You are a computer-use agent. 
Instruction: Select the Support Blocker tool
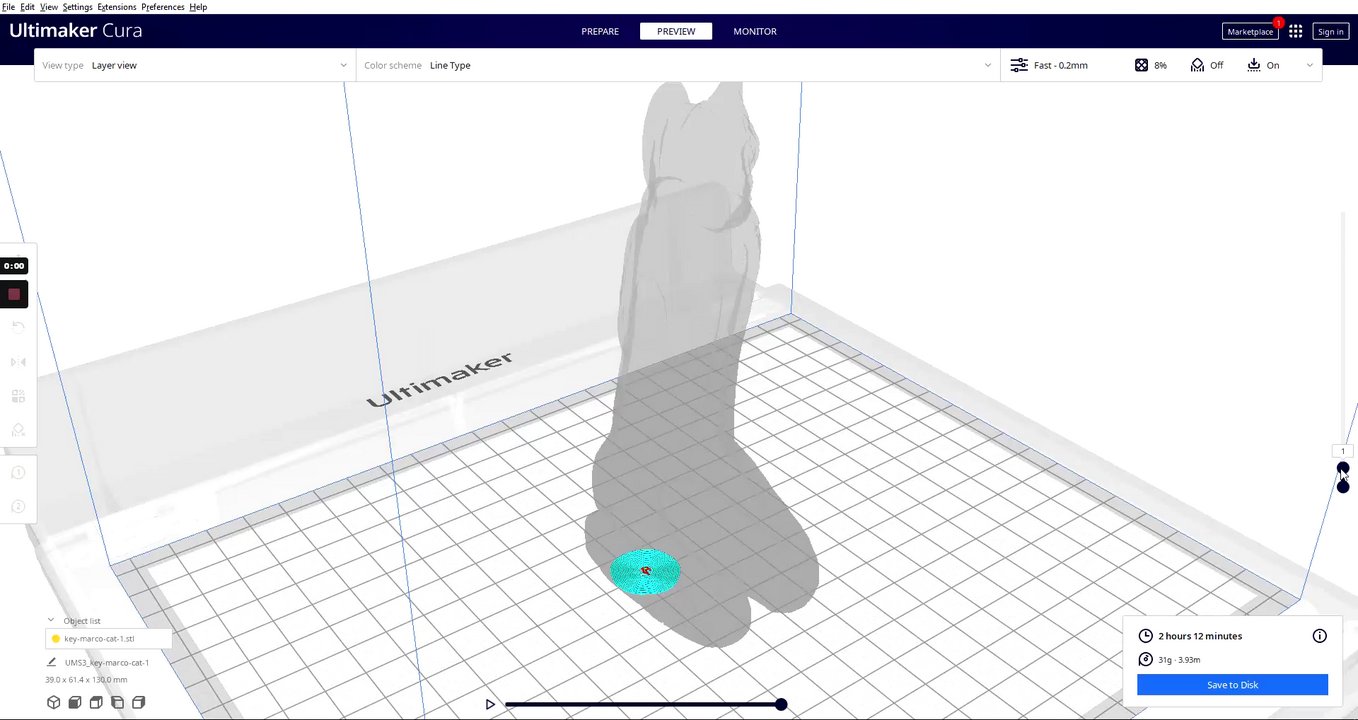18,430
